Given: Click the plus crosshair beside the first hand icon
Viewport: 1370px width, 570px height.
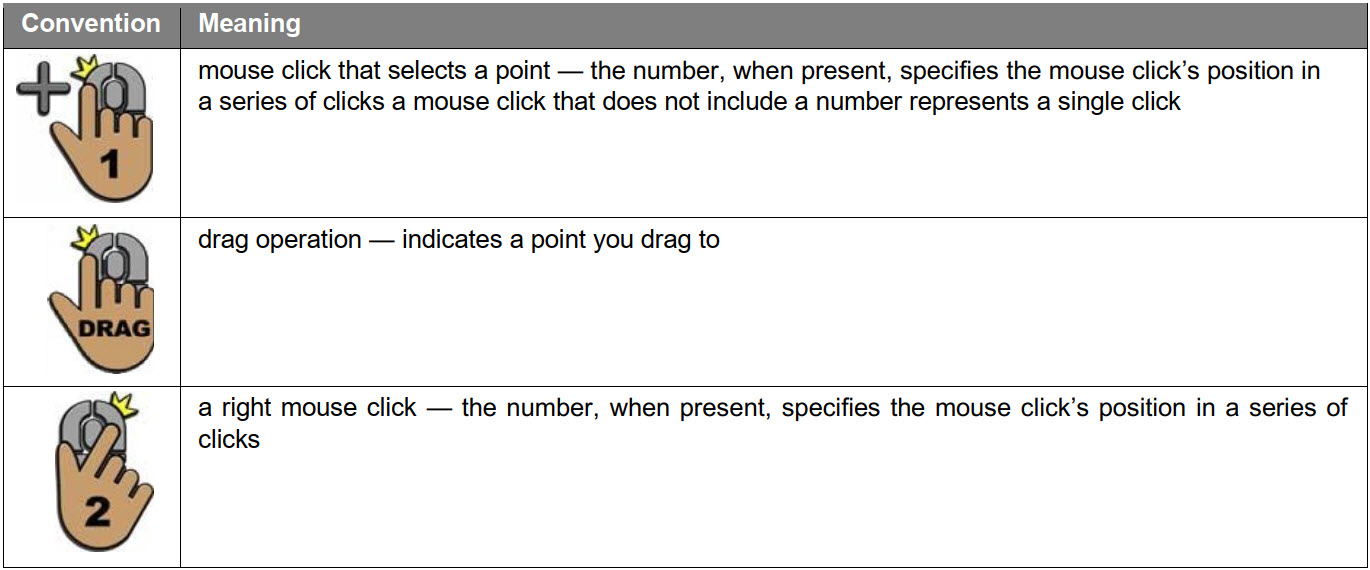Looking at the screenshot, I should (x=42, y=88).
